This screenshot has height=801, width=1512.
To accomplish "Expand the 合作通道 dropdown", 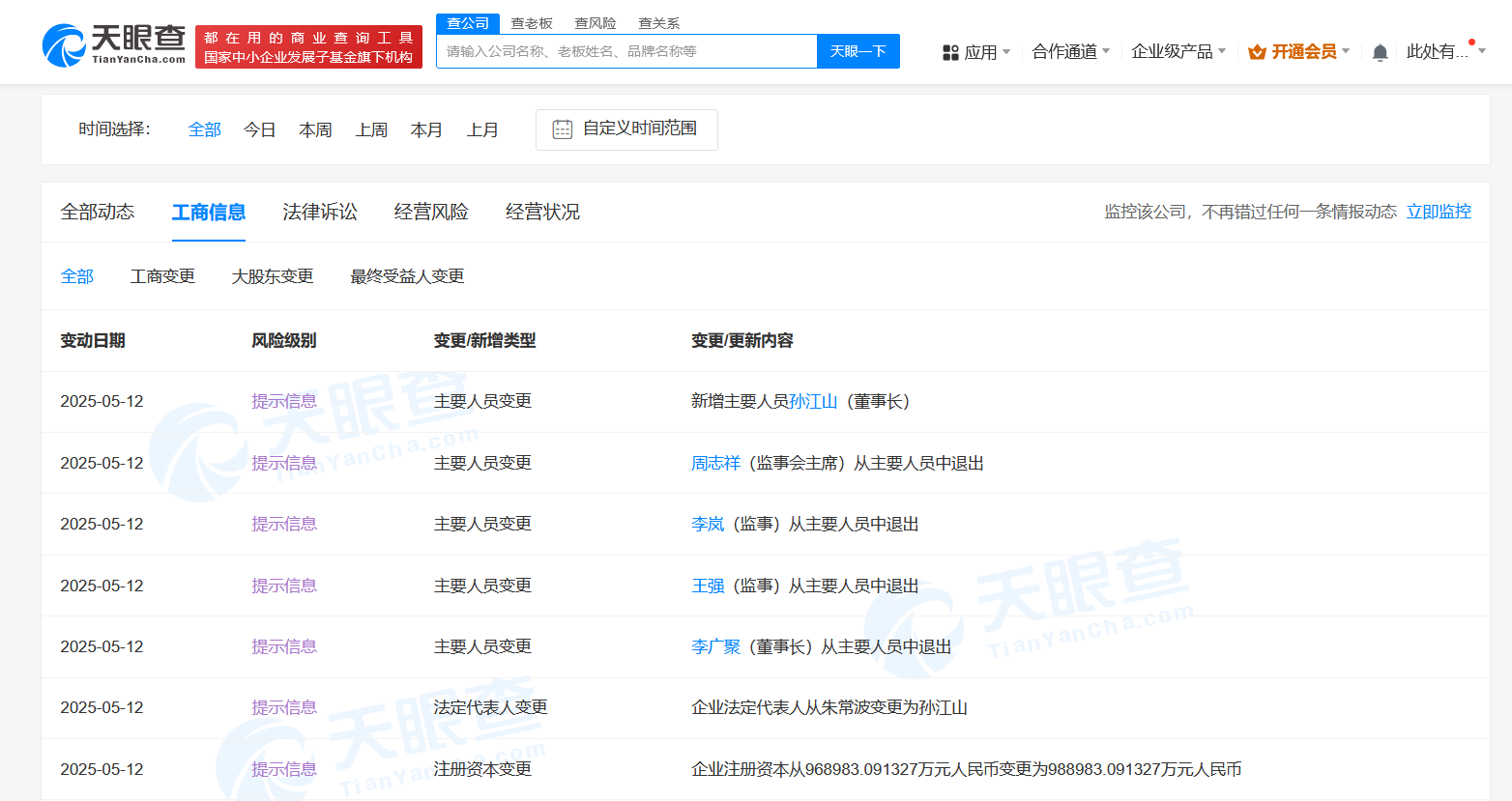I will click(x=1070, y=51).
